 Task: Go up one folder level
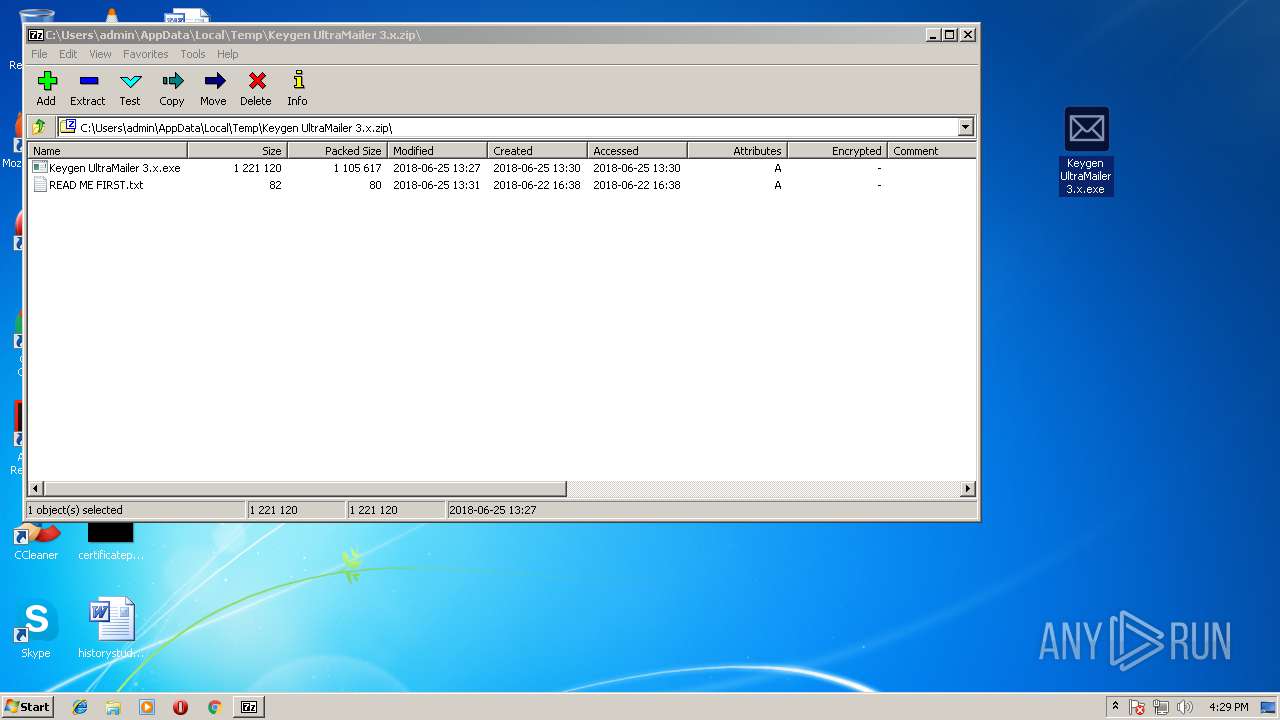click(x=39, y=127)
